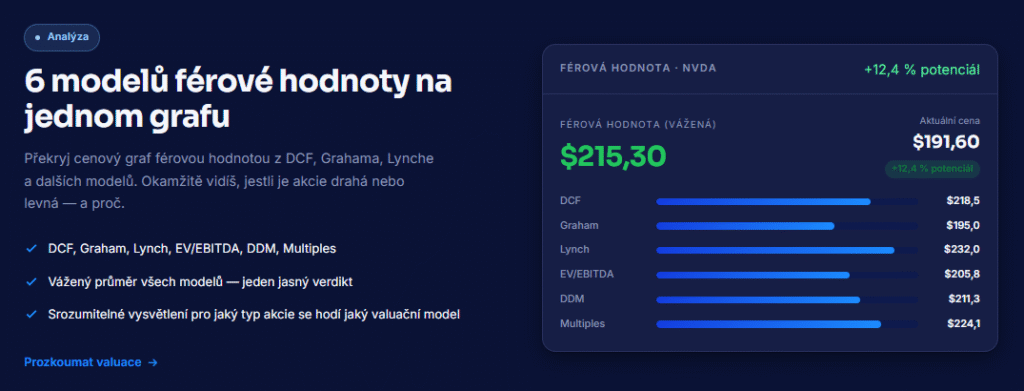Click the DDM valuation bar
This screenshot has height=391, width=1024.
tap(786, 300)
